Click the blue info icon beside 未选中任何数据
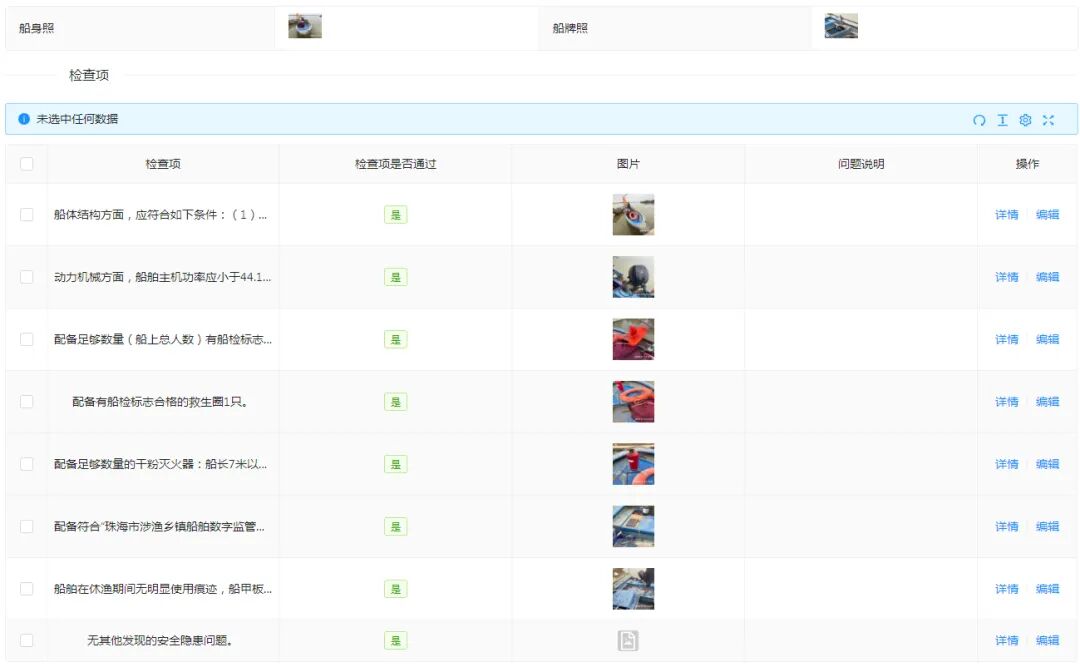 coord(24,119)
